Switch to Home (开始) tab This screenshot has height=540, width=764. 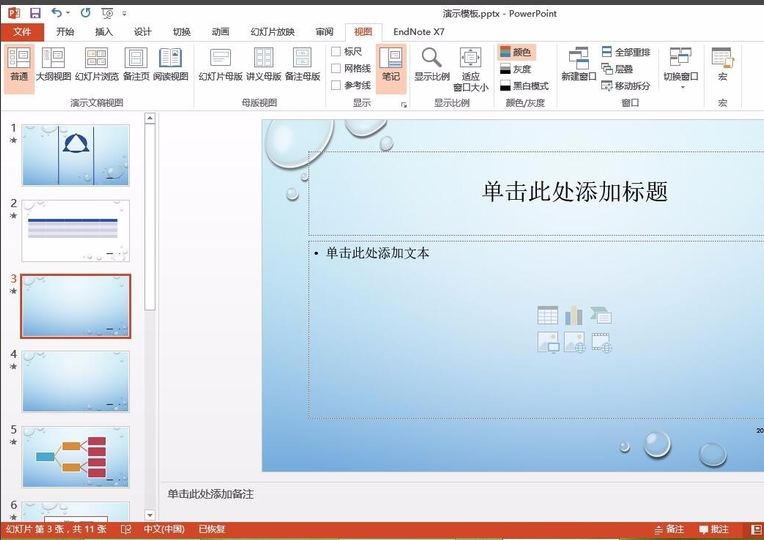[65, 32]
